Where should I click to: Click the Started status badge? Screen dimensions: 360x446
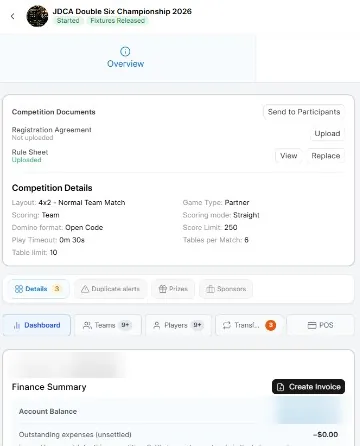68,21
